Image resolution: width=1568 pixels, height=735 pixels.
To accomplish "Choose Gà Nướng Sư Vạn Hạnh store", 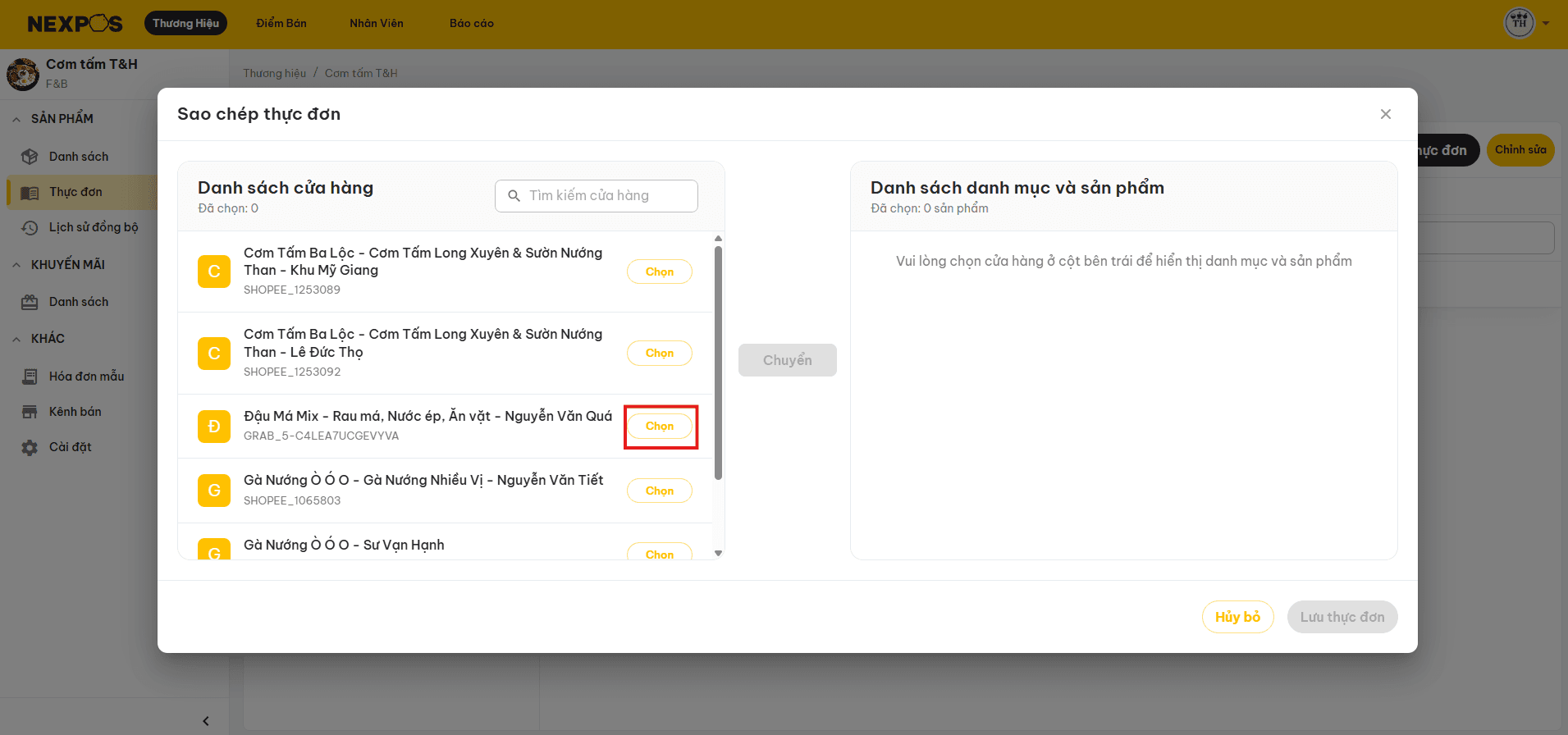I will click(660, 553).
